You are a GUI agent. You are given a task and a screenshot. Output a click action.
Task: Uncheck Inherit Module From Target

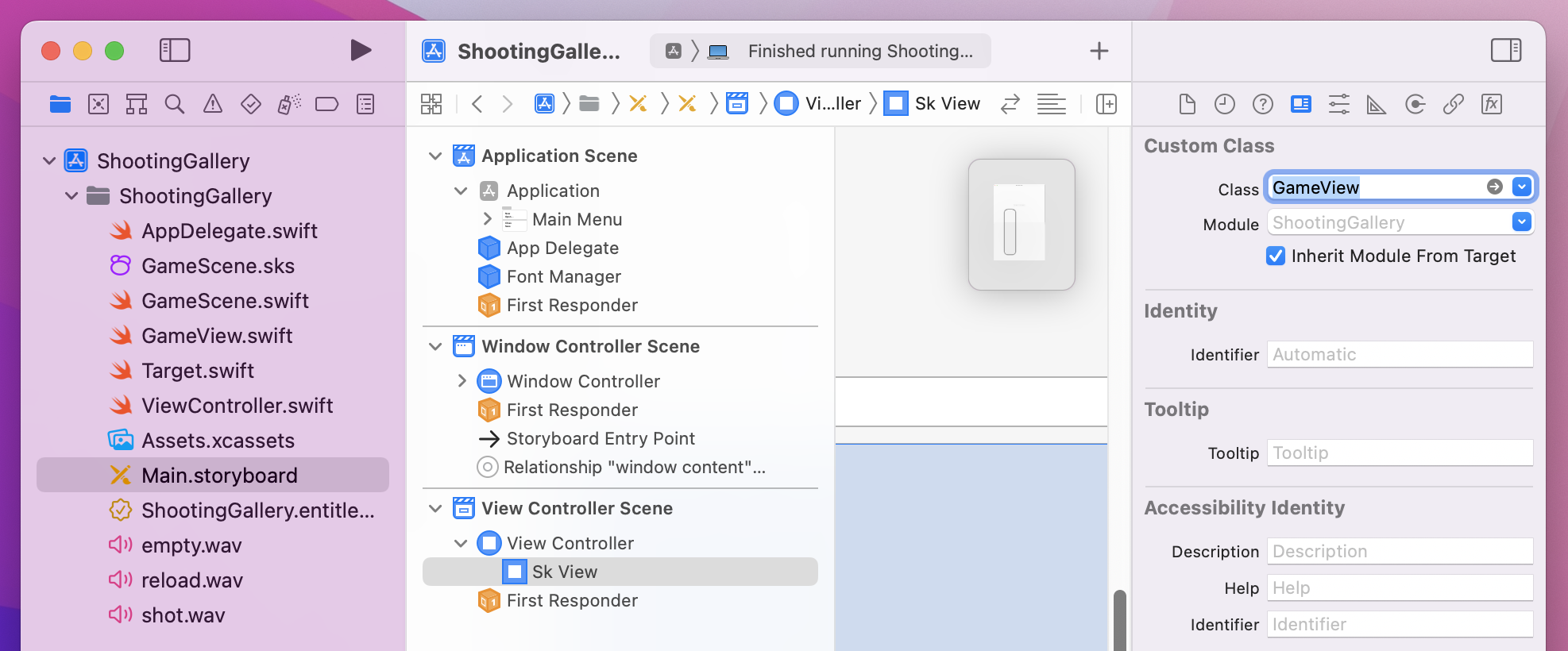pyautogui.click(x=1276, y=256)
